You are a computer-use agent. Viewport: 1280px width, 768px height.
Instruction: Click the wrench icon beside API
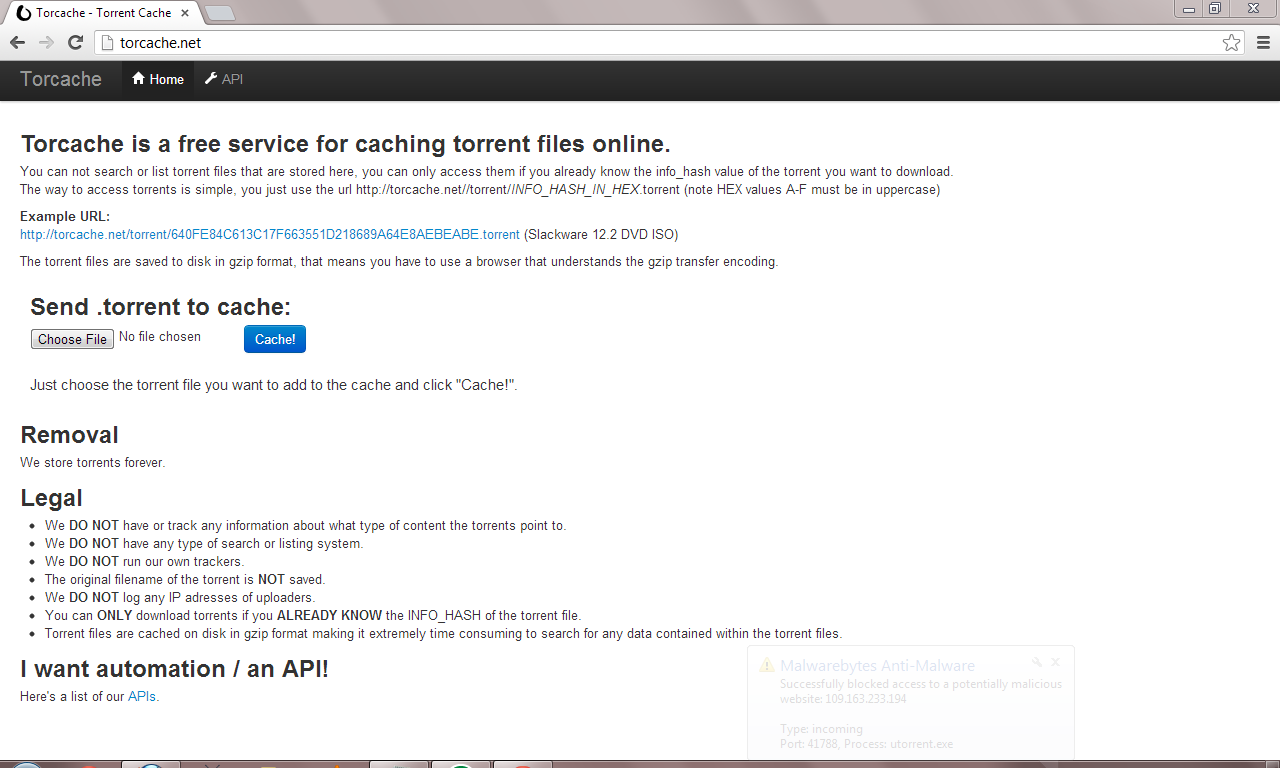[x=211, y=79]
